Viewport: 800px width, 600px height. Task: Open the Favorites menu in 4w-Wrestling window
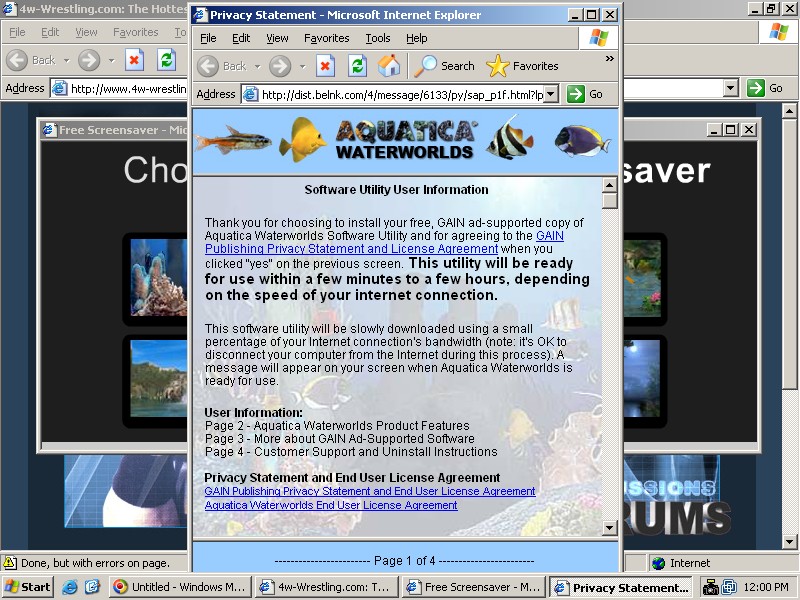136,32
